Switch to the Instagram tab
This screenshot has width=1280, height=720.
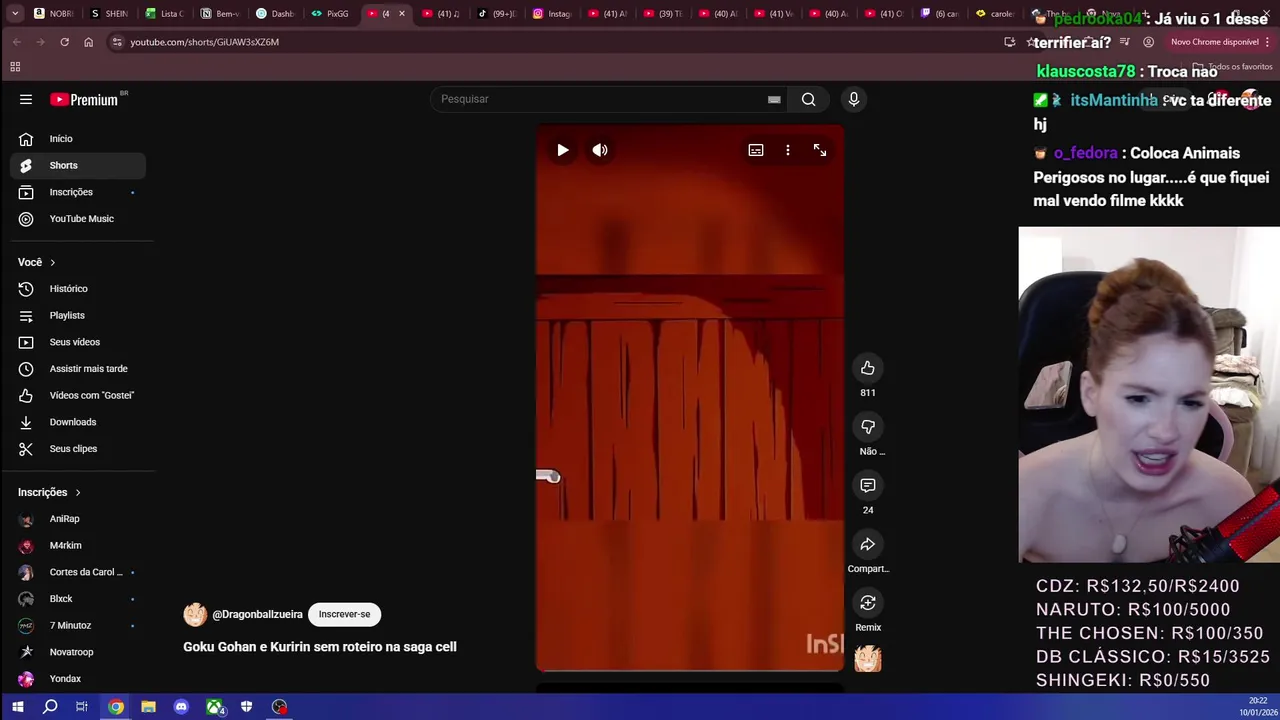click(x=552, y=14)
